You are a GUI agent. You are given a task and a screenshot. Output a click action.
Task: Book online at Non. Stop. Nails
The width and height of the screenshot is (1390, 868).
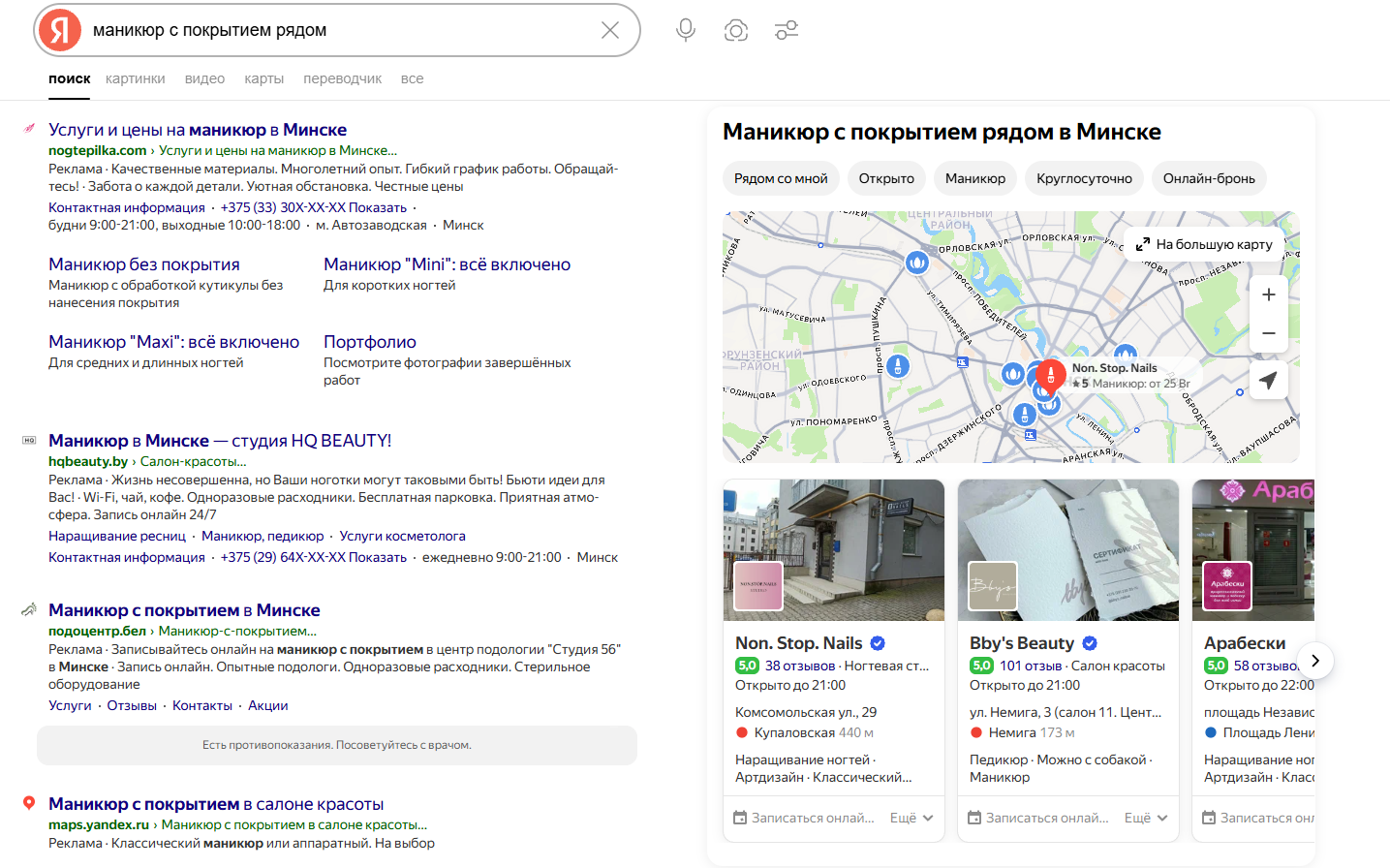pyautogui.click(x=804, y=818)
